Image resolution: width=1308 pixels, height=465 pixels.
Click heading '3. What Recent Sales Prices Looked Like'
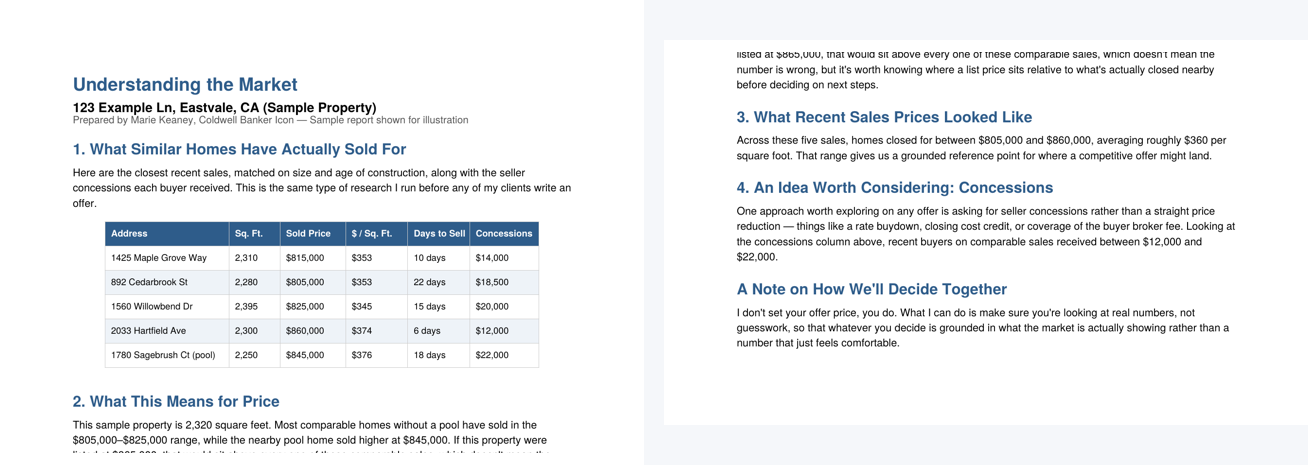tap(884, 117)
